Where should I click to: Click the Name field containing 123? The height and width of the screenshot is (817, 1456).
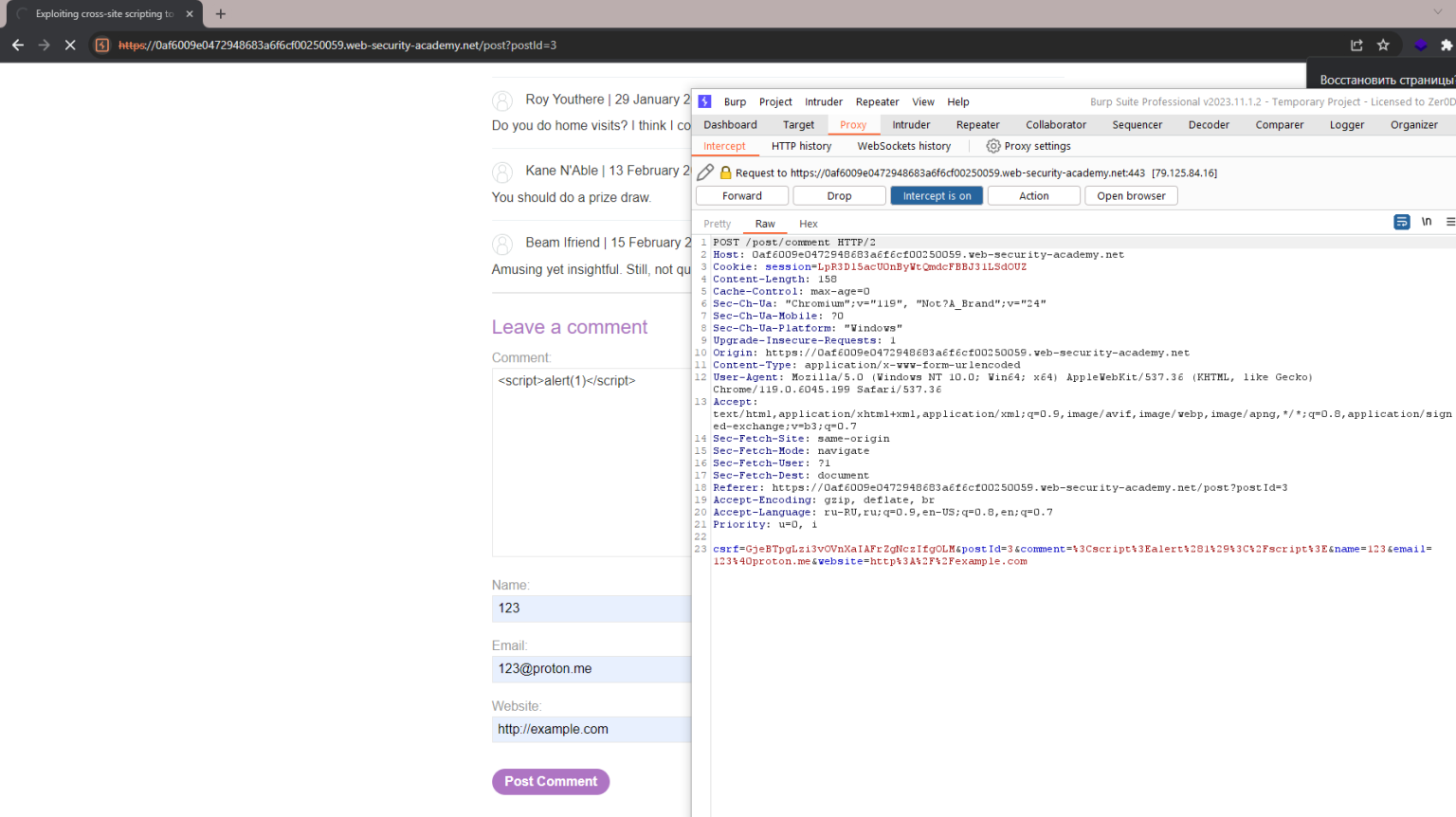591,608
